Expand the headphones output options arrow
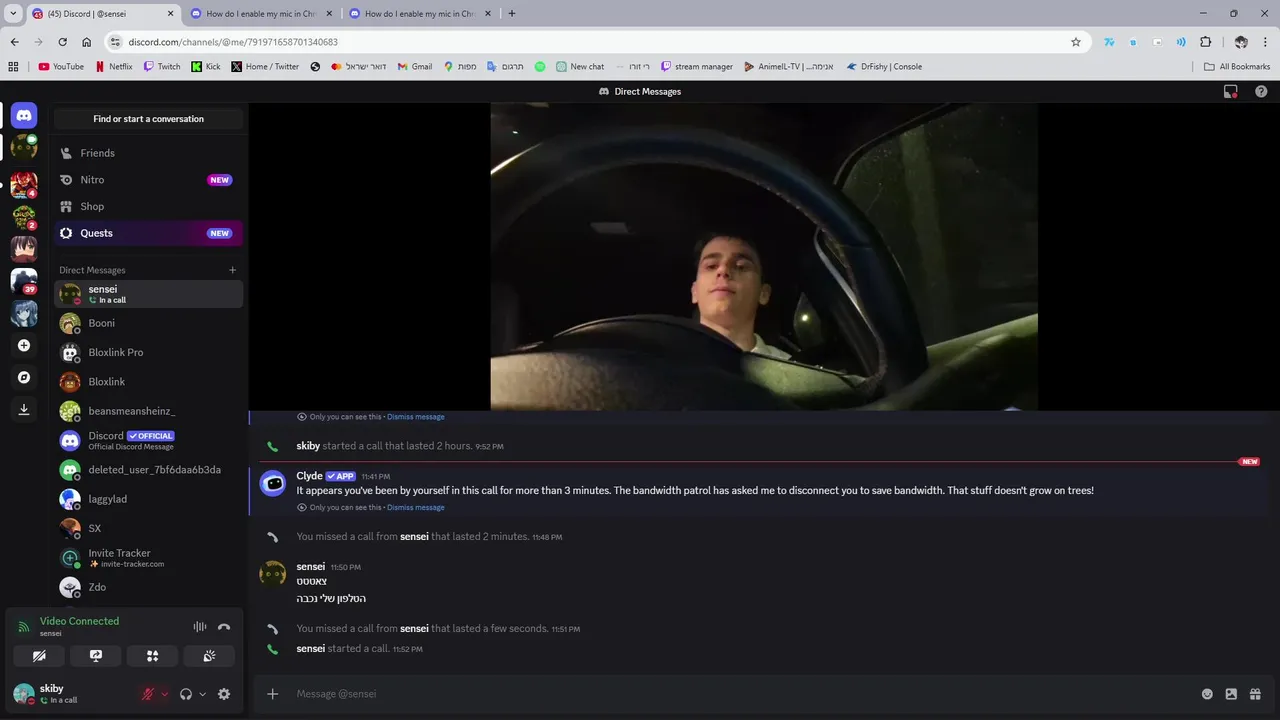 point(202,694)
